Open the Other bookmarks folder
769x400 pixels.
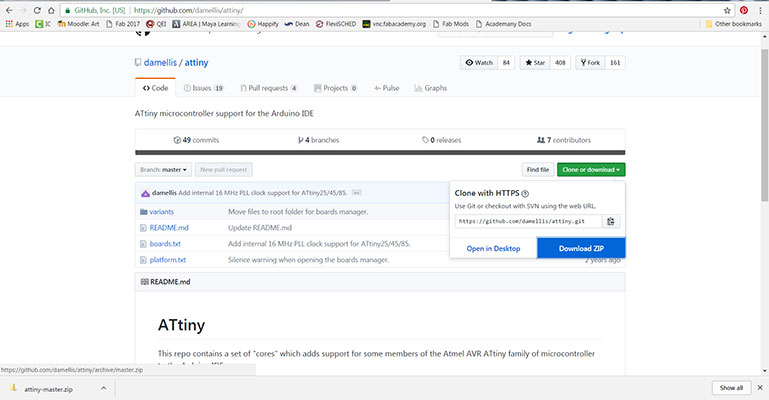pyautogui.click(x=733, y=24)
